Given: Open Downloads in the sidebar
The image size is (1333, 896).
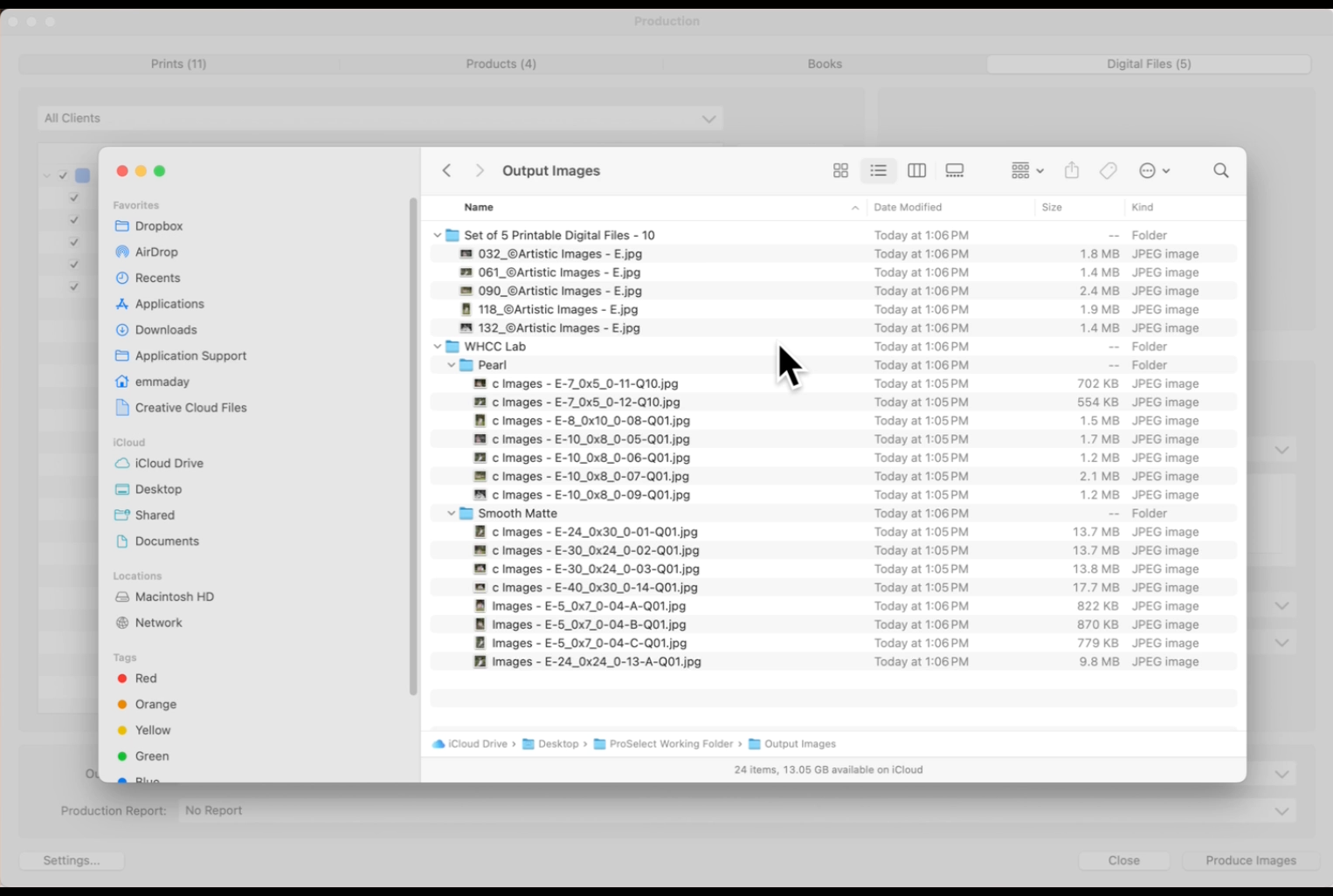Looking at the screenshot, I should pyautogui.click(x=165, y=330).
